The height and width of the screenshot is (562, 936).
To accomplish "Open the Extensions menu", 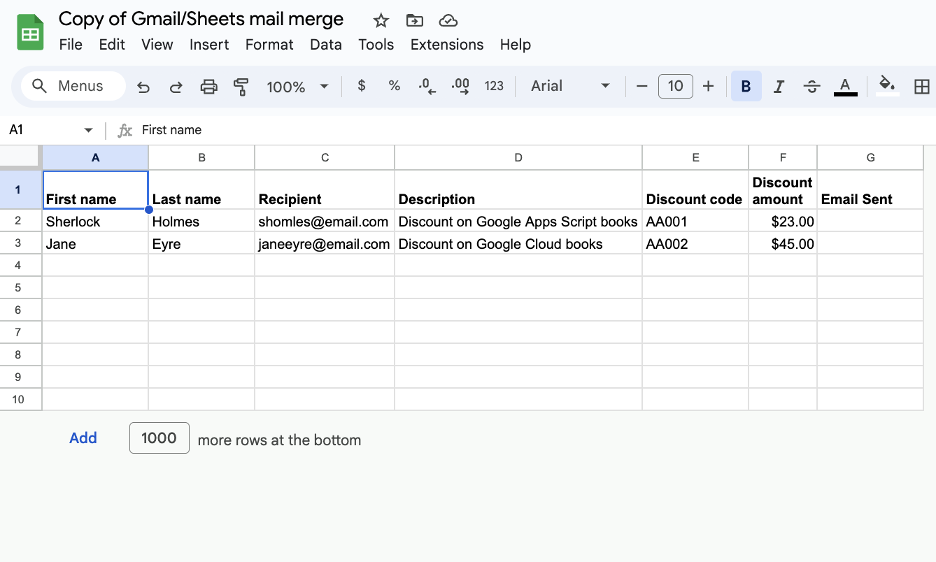I will (447, 45).
